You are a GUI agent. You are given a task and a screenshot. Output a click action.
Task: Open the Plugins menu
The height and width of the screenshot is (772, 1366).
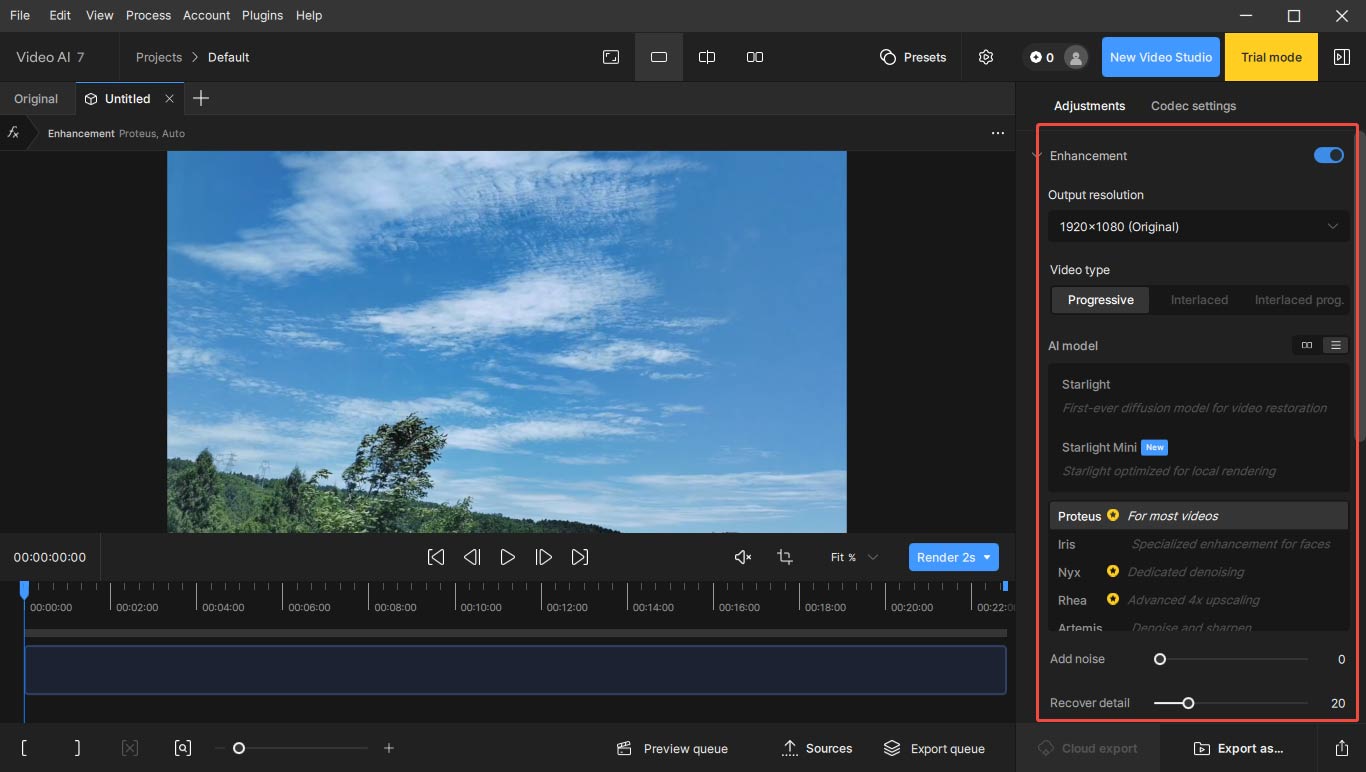[262, 15]
